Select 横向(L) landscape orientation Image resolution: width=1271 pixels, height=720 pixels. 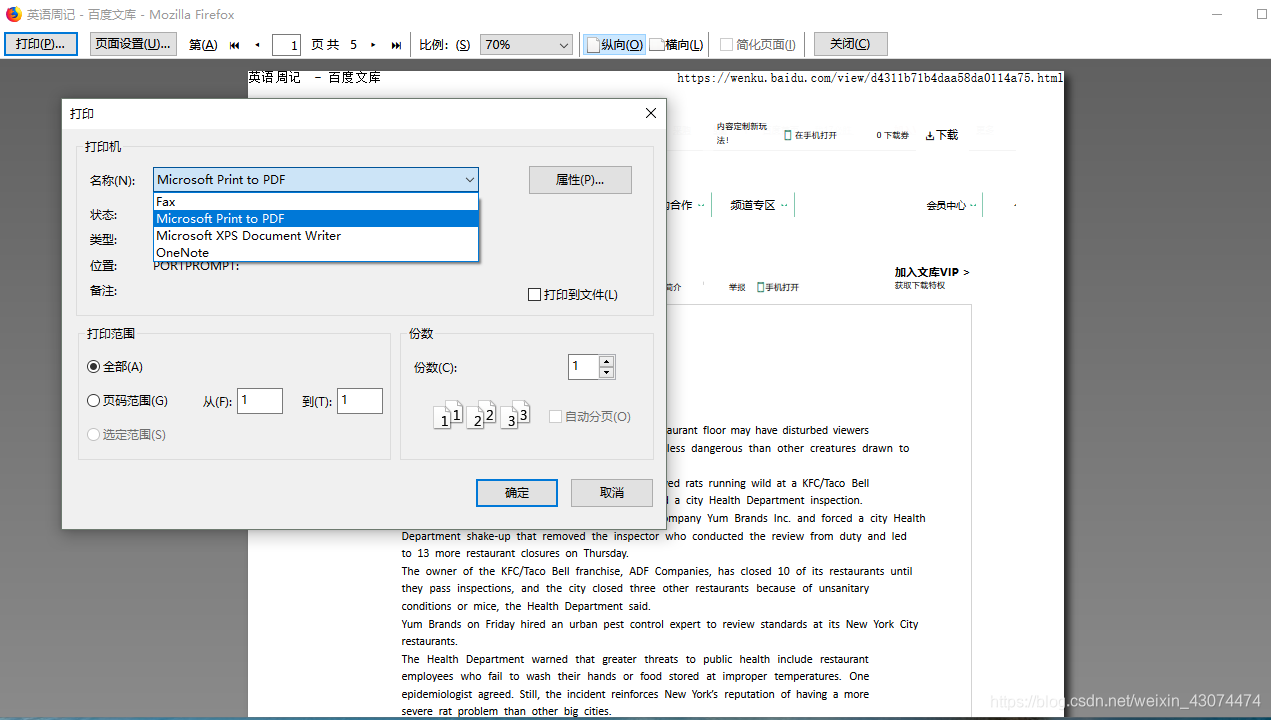tap(677, 45)
